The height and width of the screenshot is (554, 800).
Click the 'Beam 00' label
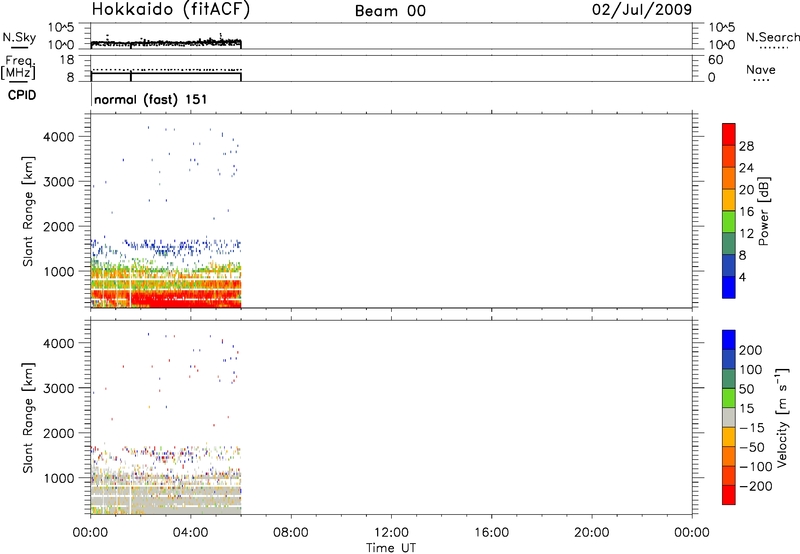(x=390, y=11)
